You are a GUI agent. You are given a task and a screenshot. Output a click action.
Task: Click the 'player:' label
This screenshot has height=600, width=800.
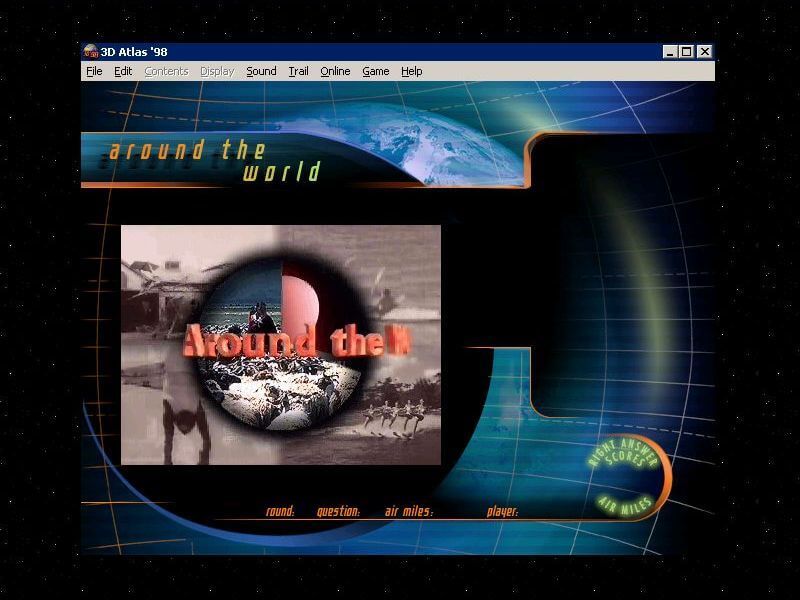503,511
